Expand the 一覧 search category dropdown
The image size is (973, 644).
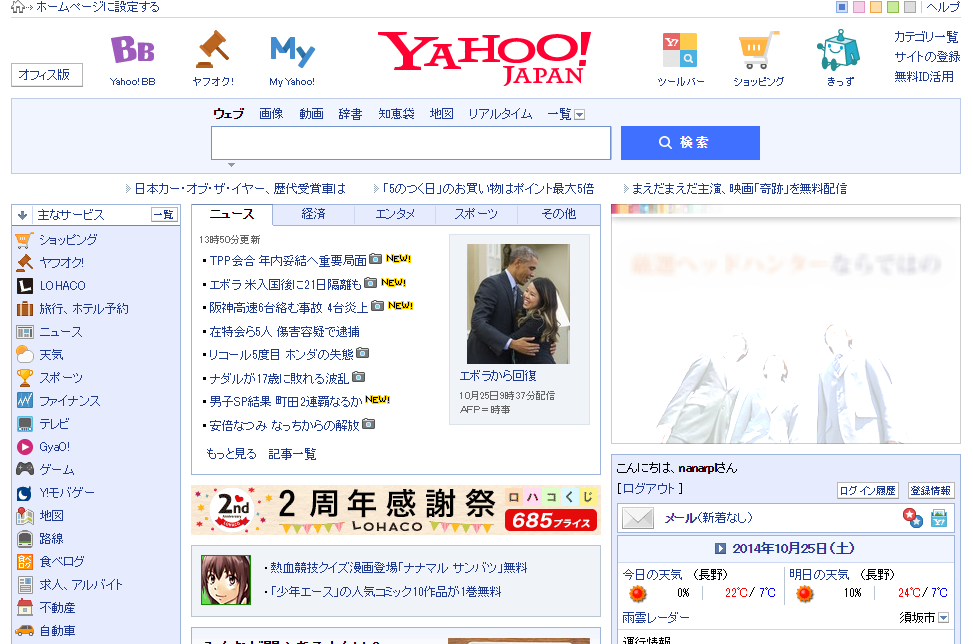tap(580, 115)
